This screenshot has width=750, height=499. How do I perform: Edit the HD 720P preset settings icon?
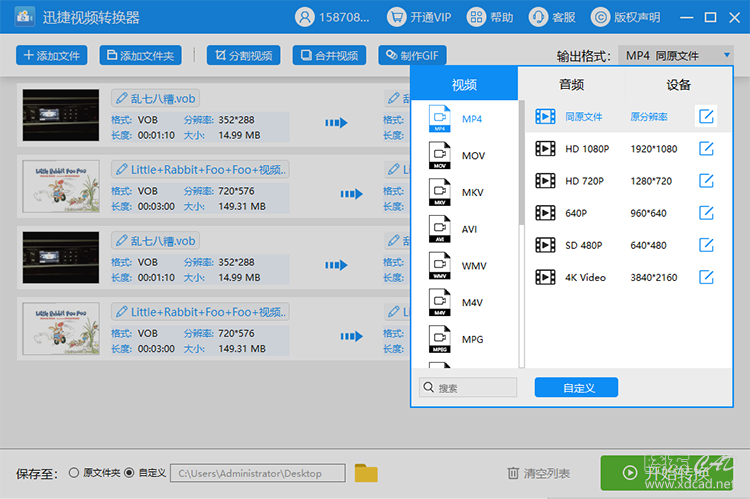point(706,180)
